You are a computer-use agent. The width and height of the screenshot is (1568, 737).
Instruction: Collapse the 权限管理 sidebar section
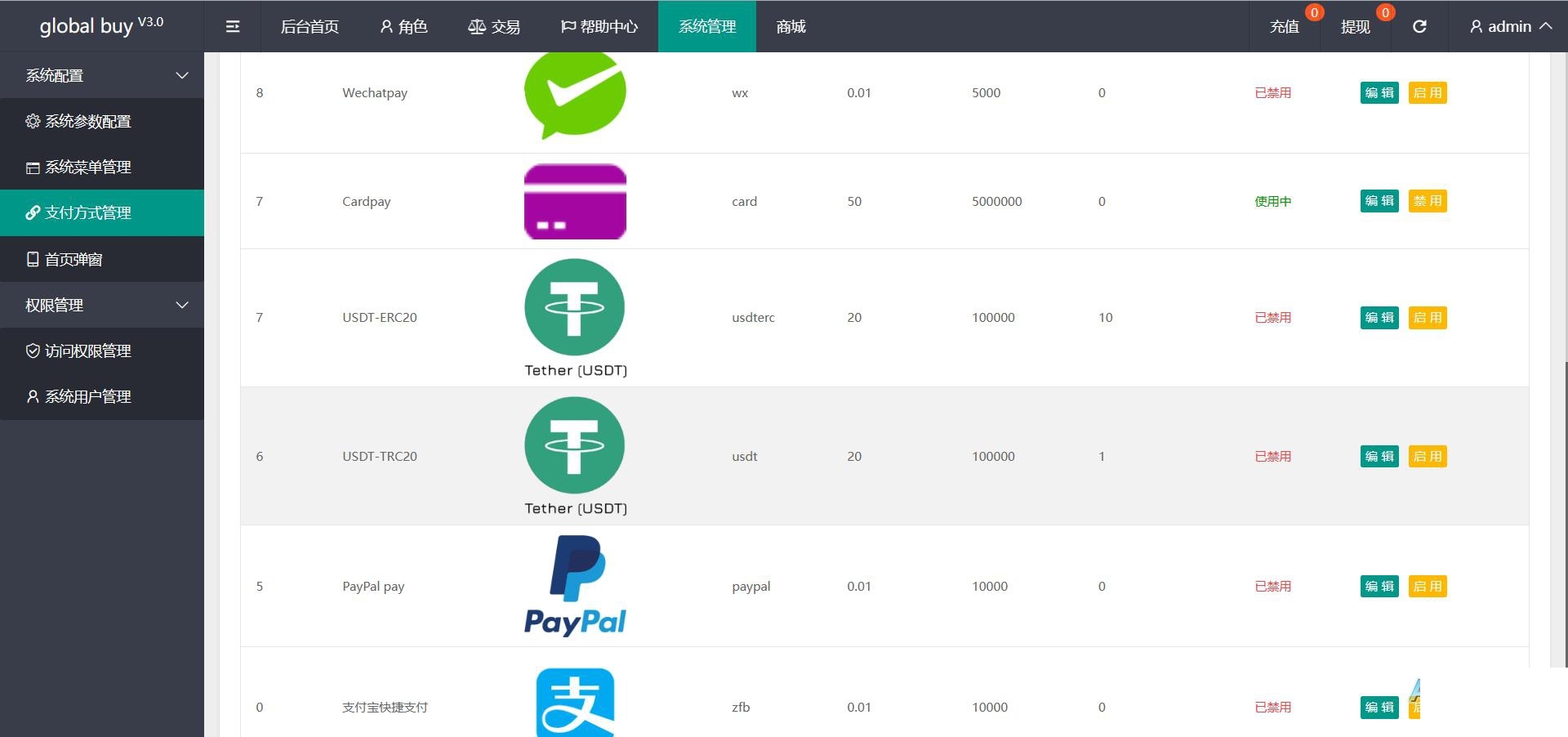coord(102,305)
